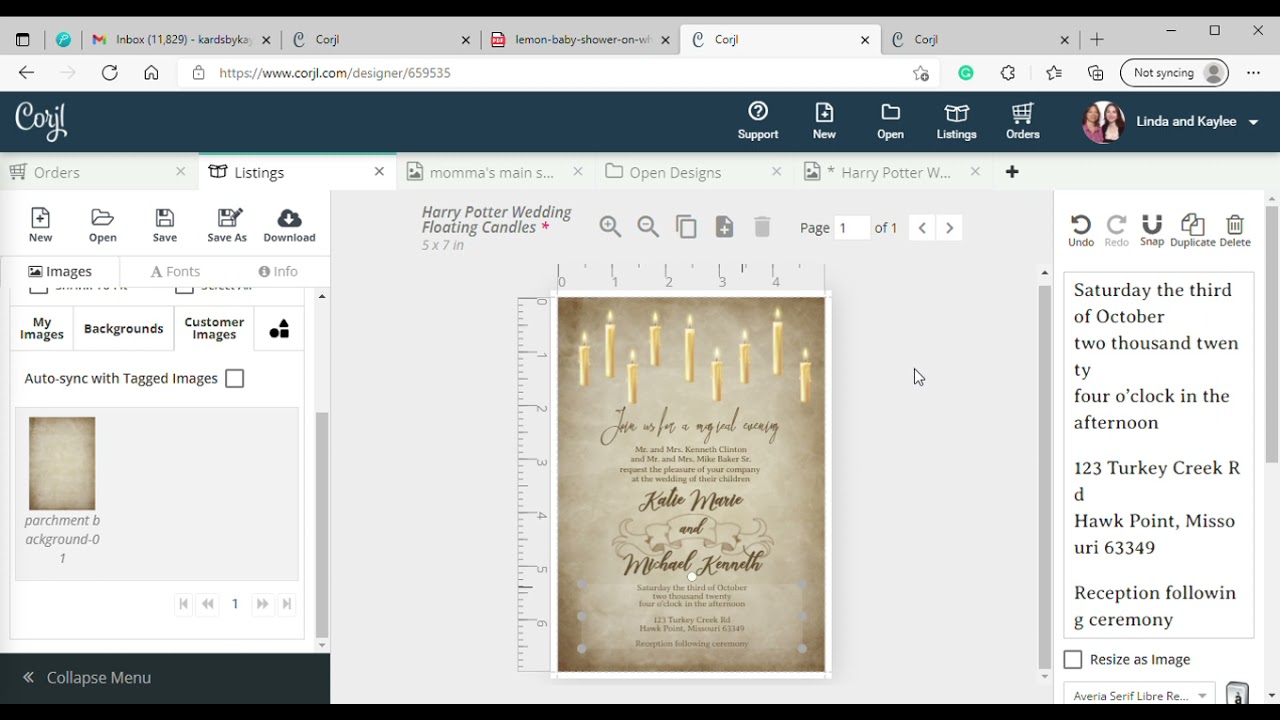Open the Orders cart in header

coord(1022,121)
